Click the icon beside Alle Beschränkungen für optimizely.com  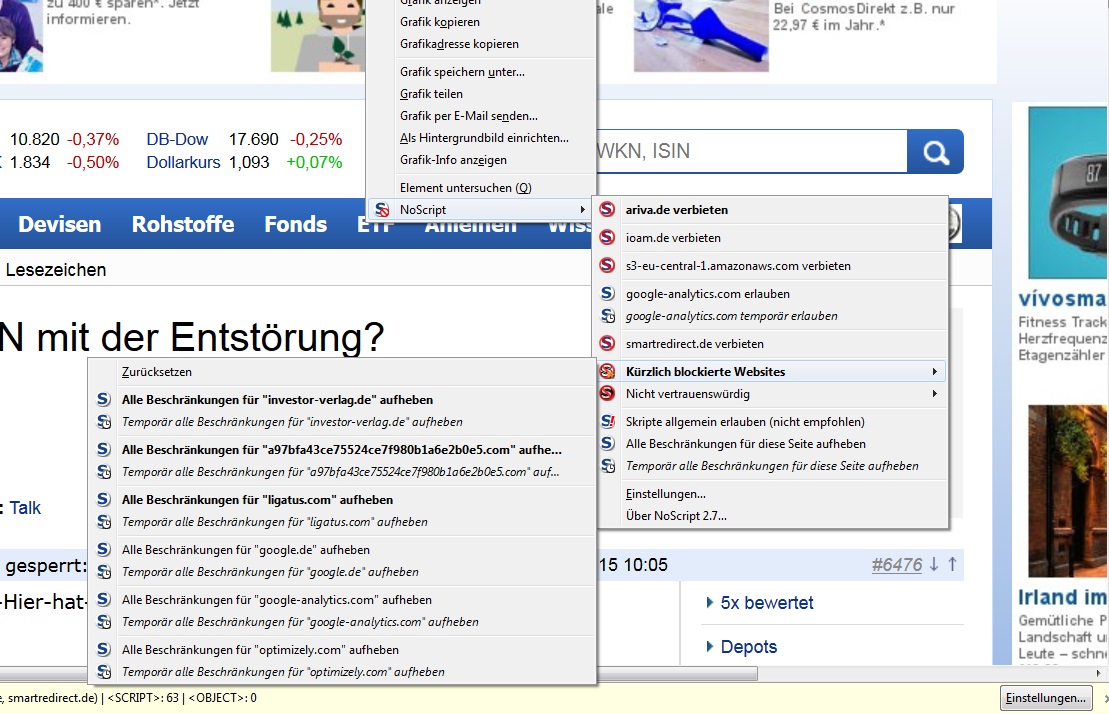pyautogui.click(x=103, y=649)
